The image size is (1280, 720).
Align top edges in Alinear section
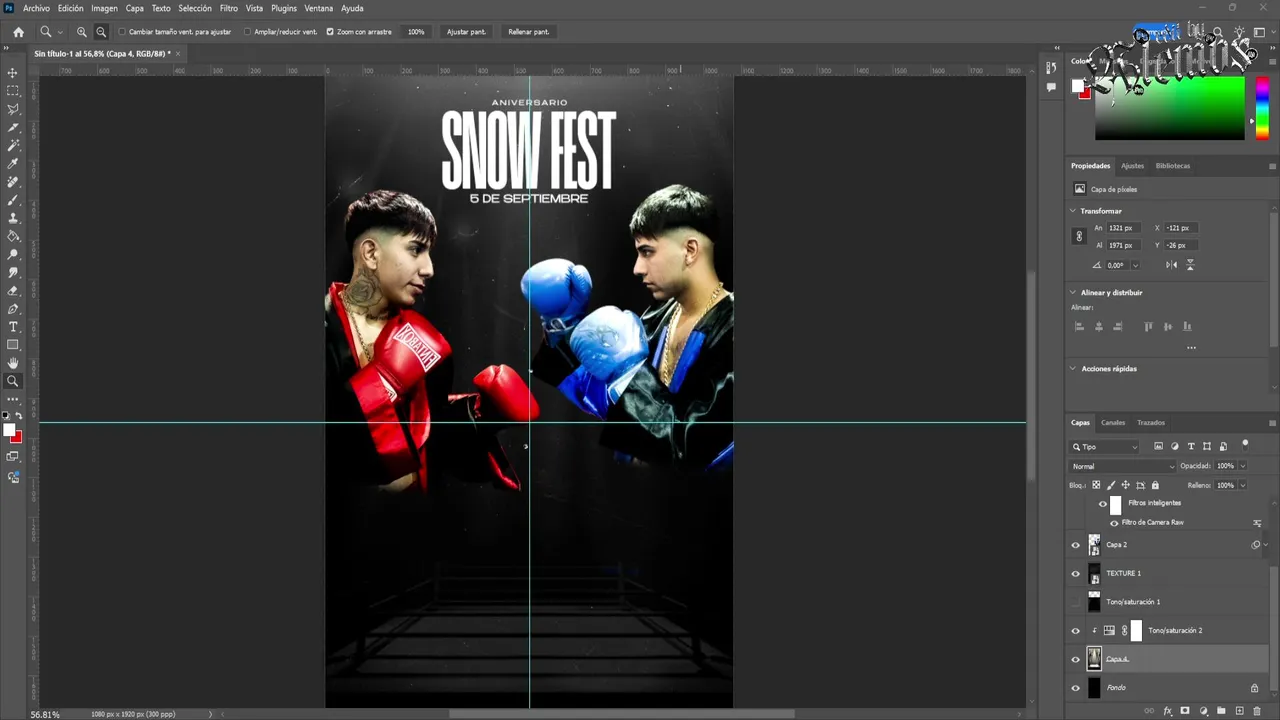[x=1148, y=326]
